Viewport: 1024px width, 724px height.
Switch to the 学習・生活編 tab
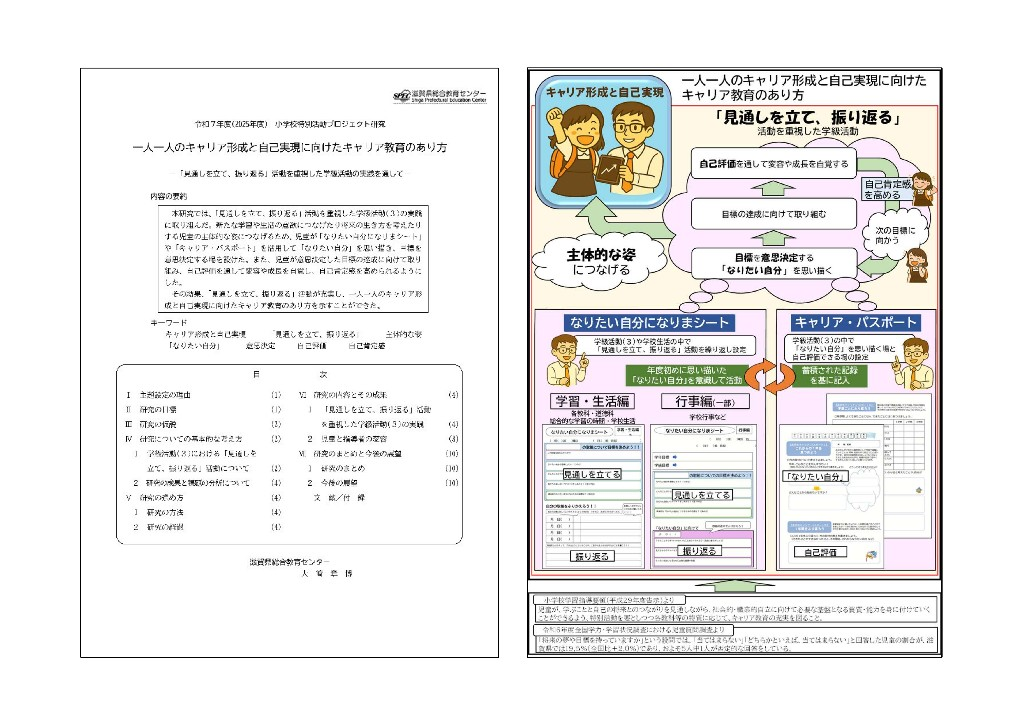click(x=594, y=401)
